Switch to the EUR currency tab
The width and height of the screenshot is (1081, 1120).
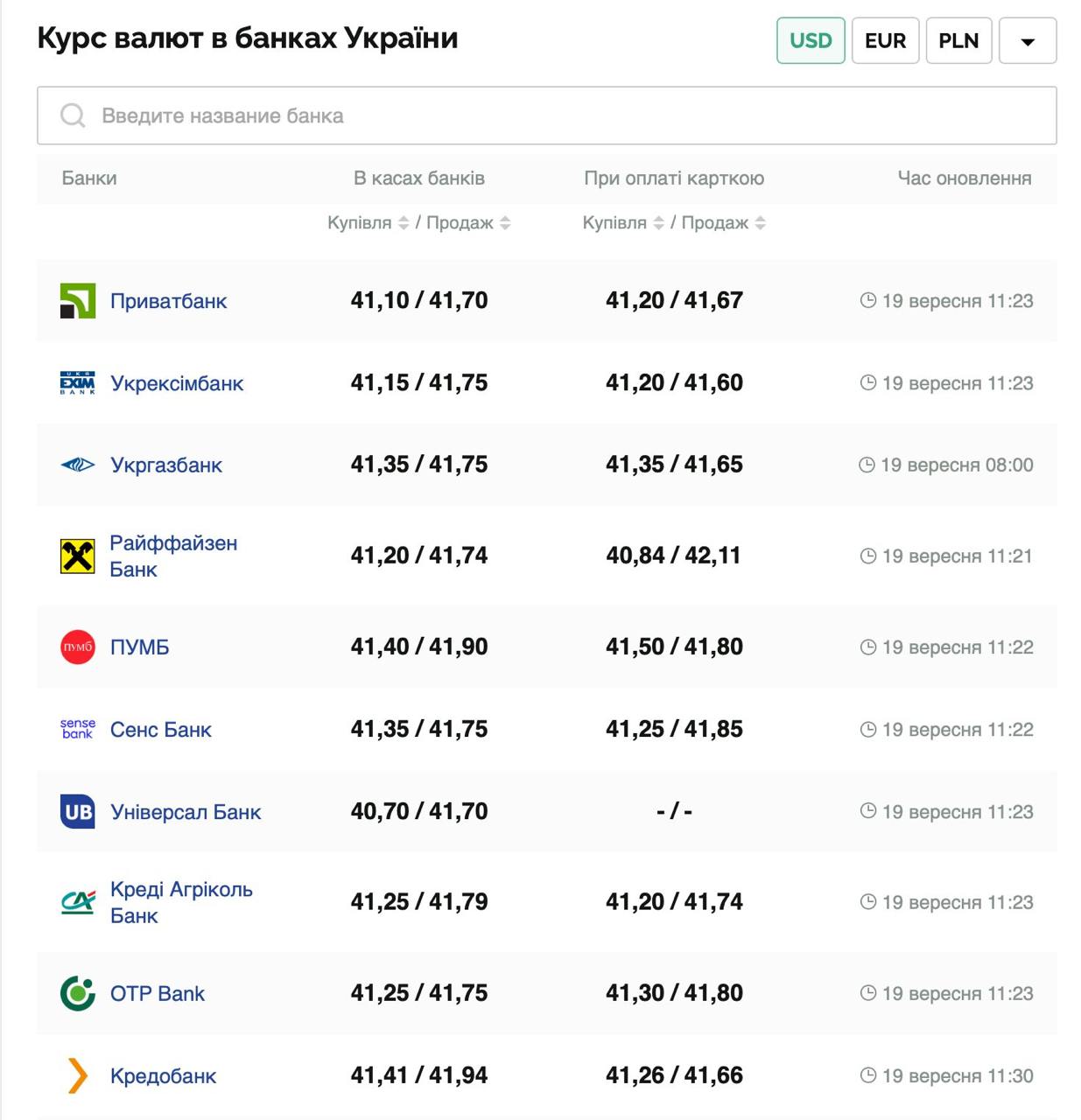[885, 40]
